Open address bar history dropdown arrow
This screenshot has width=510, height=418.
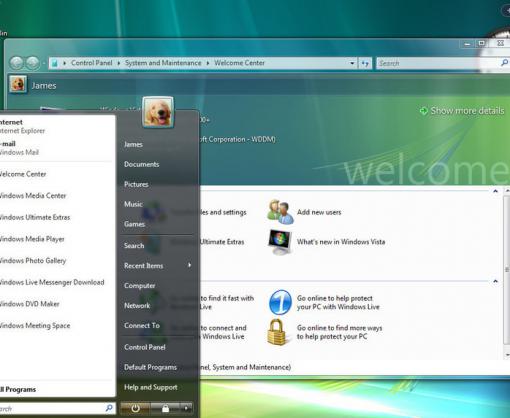tap(352, 63)
